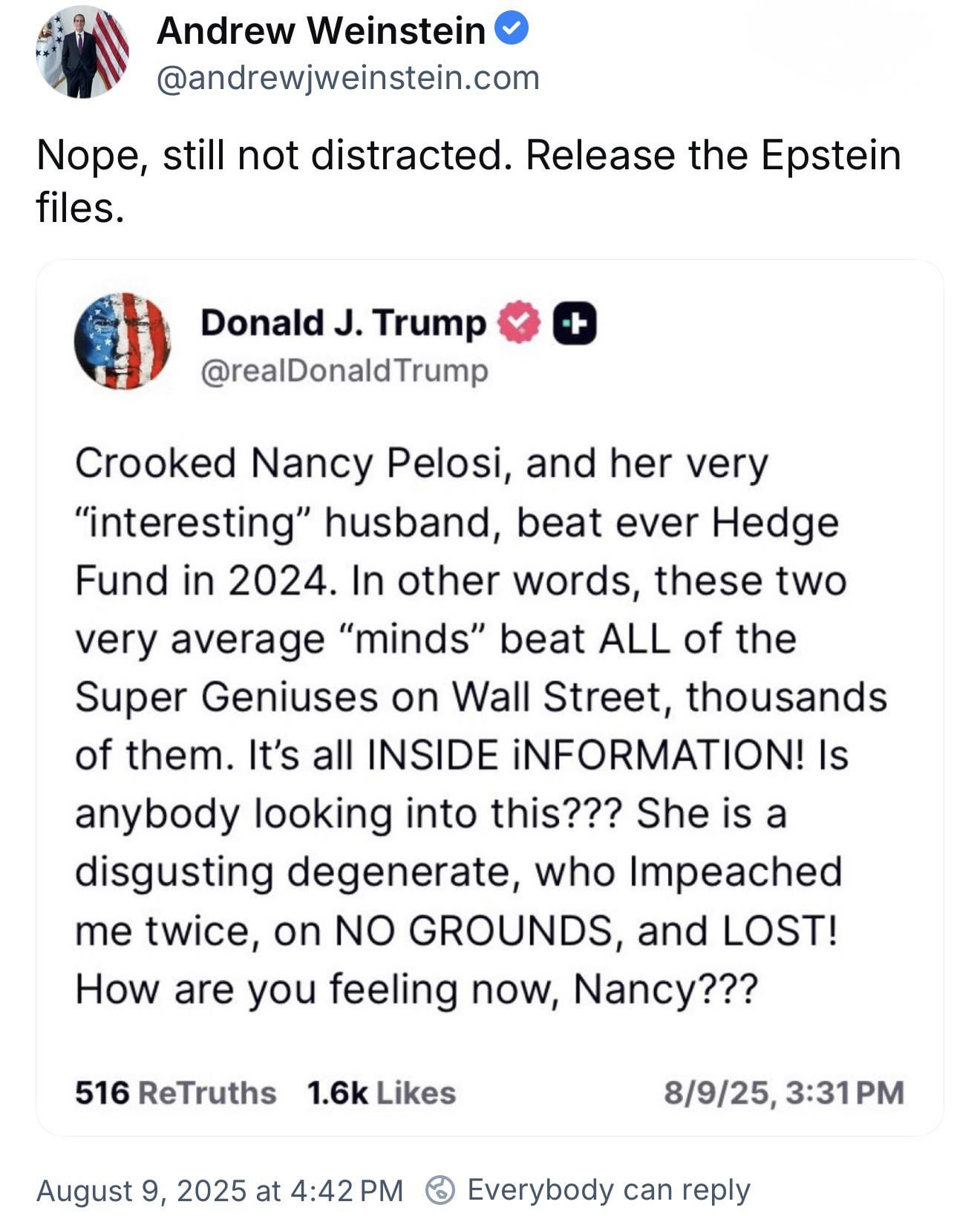Open the Donald J. Trump name
980x1216 pixels.
[x=343, y=323]
